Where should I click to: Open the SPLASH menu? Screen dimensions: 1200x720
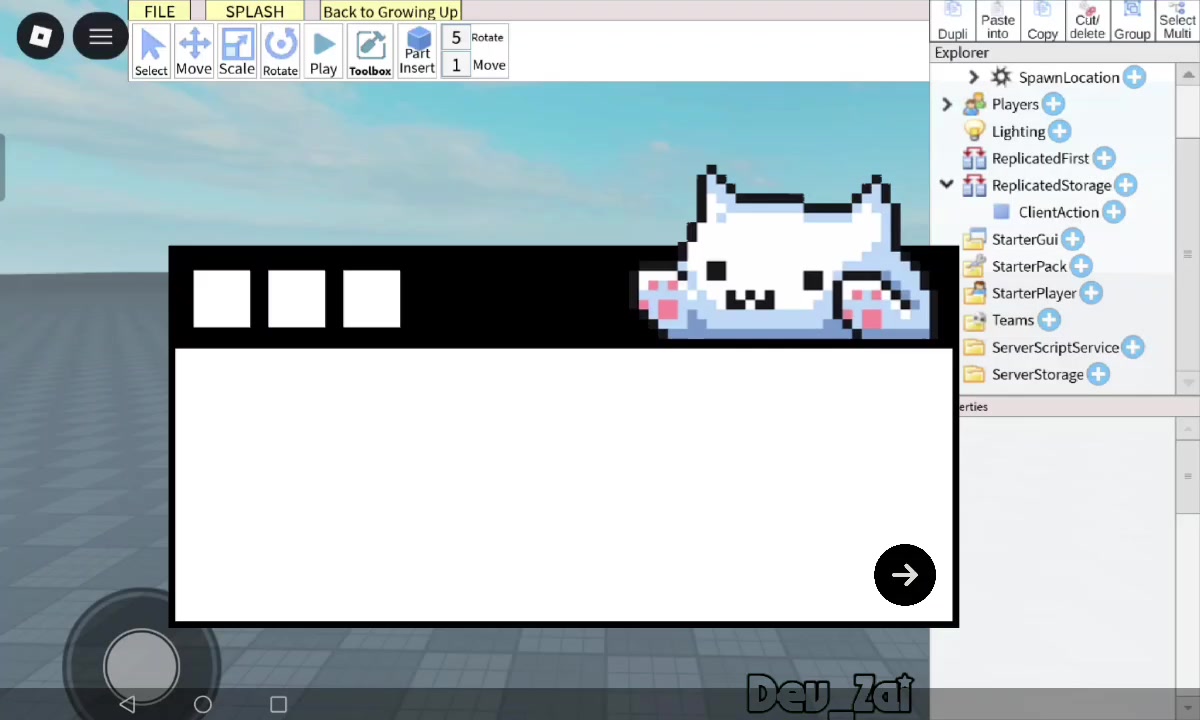tap(254, 11)
